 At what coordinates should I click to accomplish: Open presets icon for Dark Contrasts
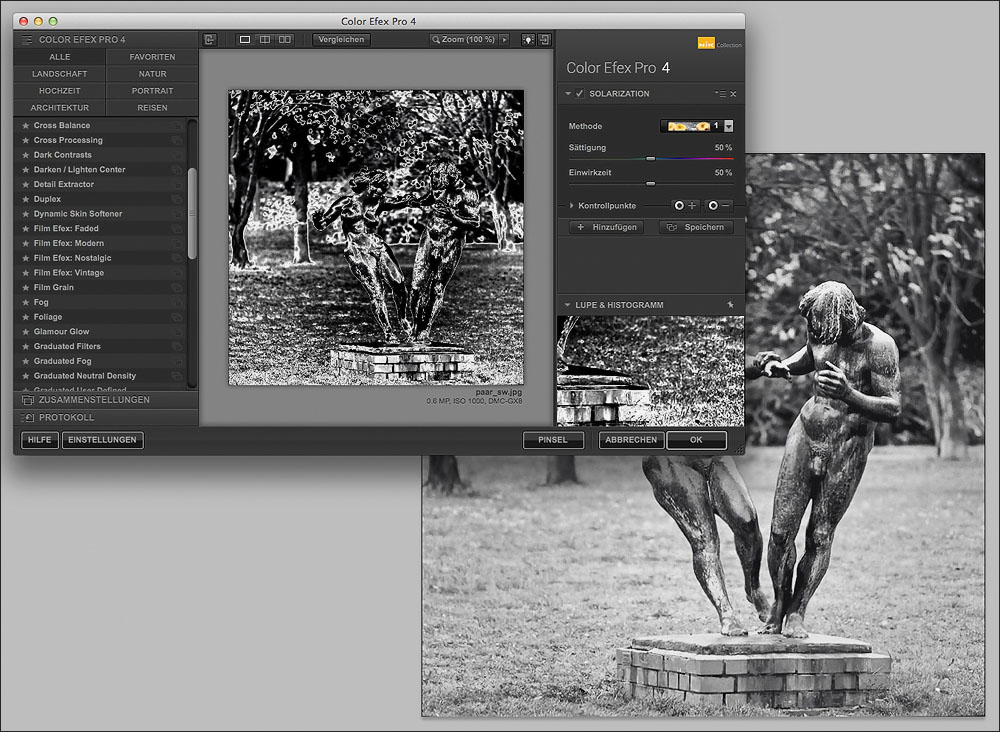tap(177, 155)
